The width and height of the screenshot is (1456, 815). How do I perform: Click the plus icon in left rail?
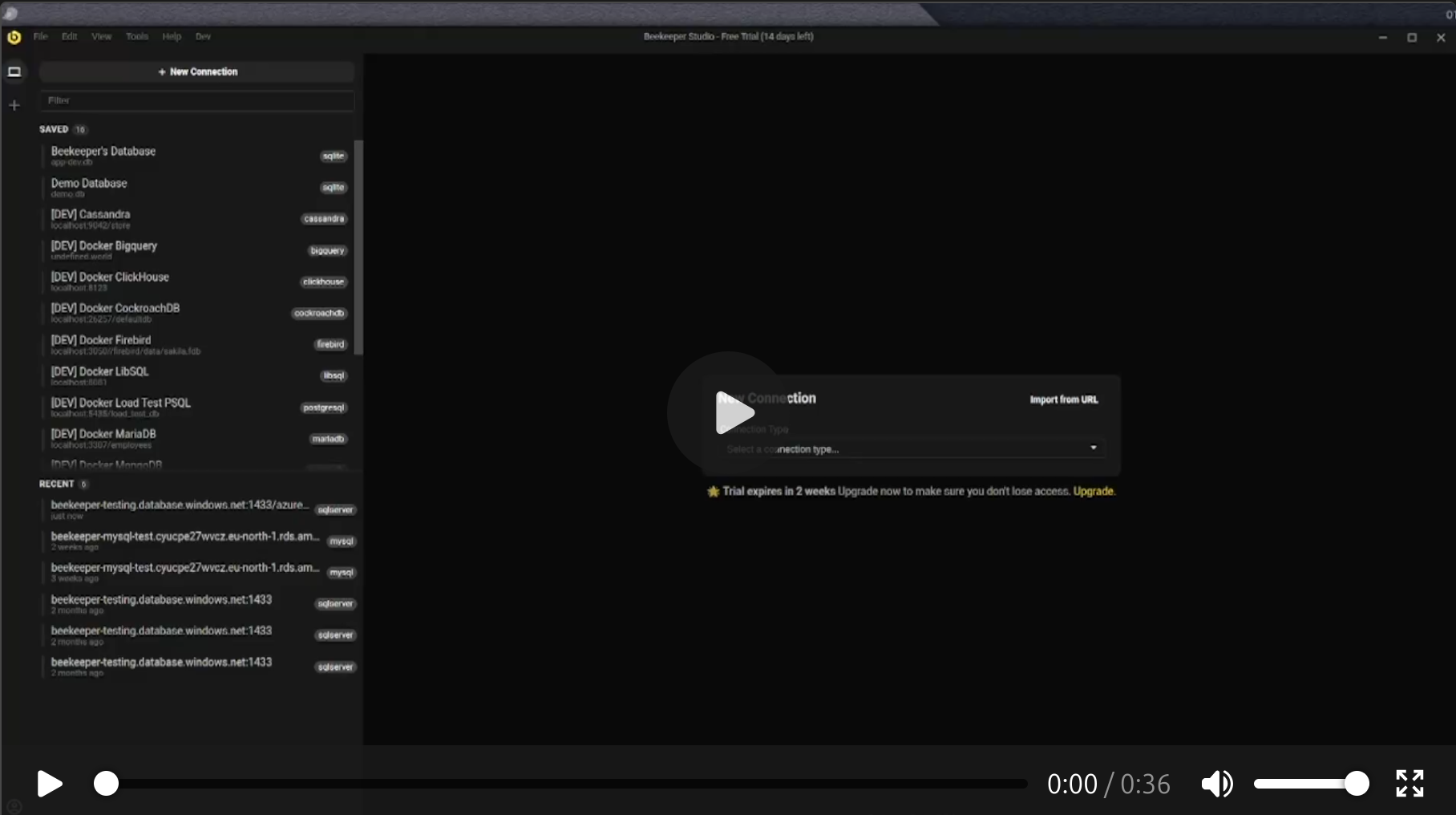pos(14,105)
